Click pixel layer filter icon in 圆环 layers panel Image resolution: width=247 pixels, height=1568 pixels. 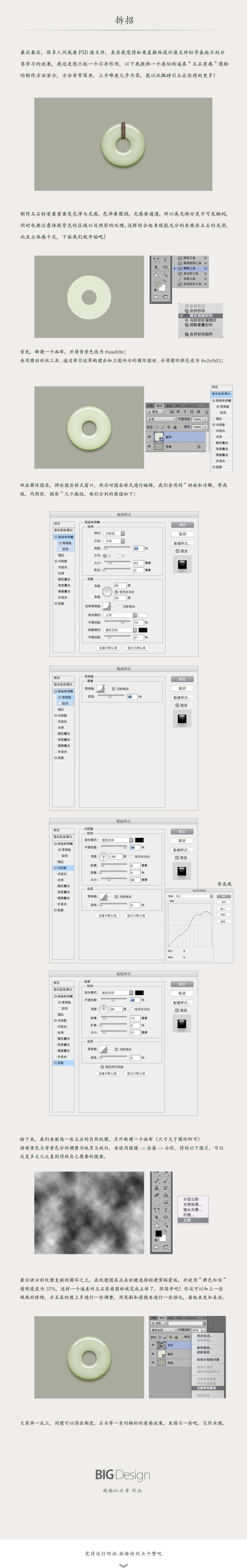pos(172,412)
